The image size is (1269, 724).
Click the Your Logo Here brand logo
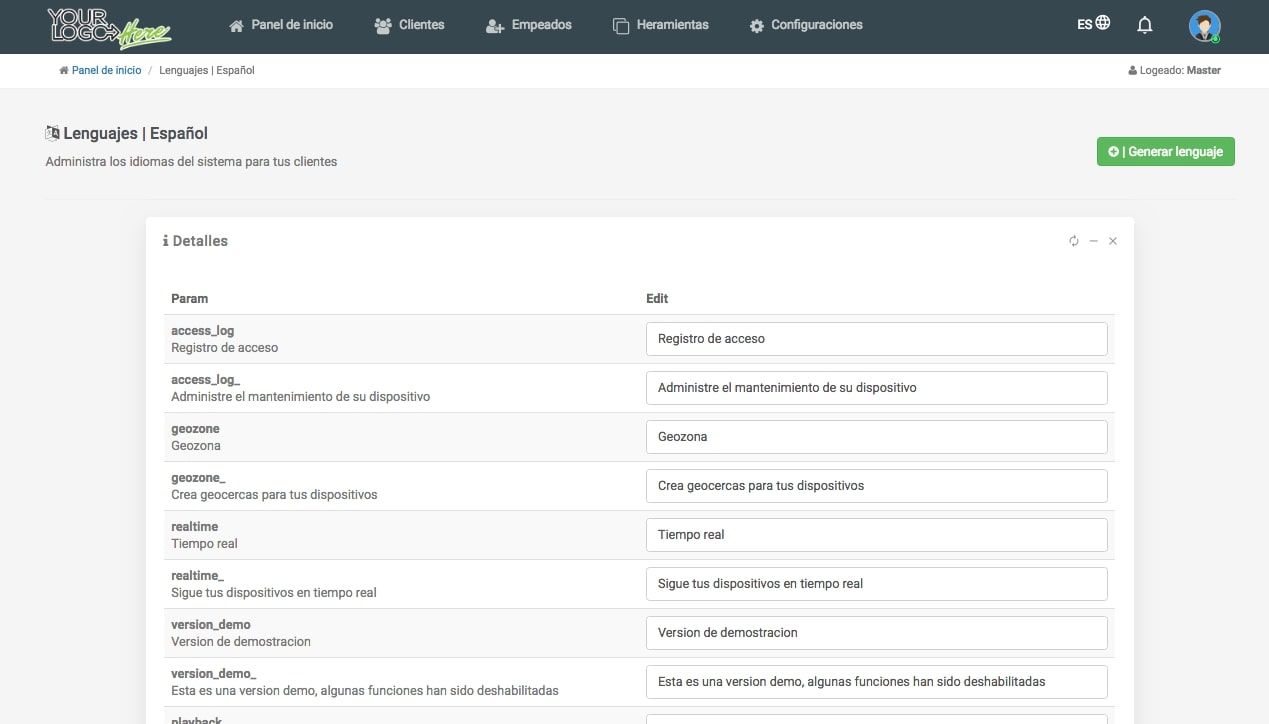point(109,27)
